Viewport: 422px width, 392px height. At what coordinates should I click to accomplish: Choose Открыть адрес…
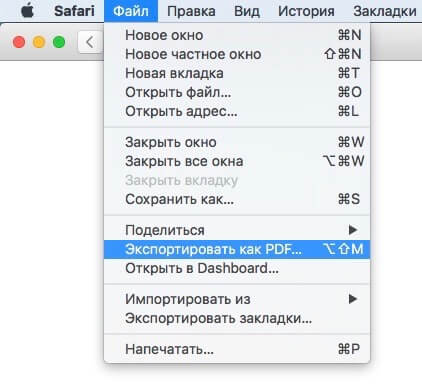tap(237, 111)
